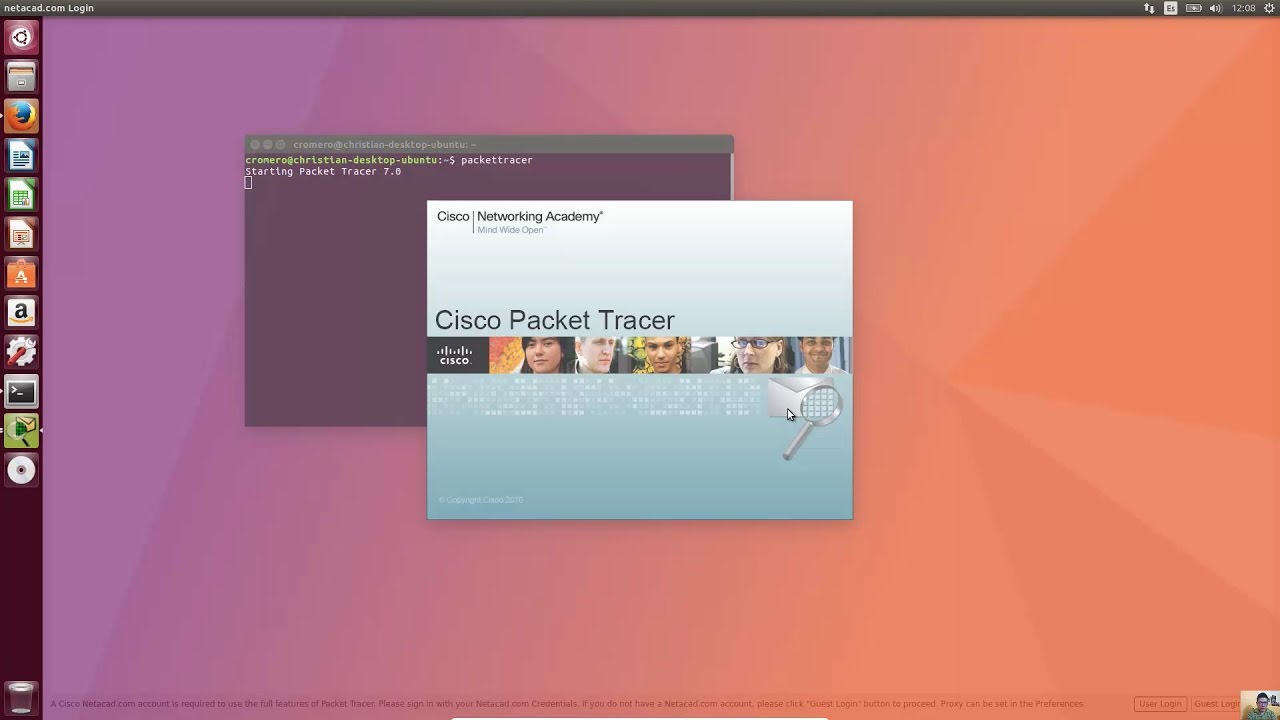Click the 'Cisco Packet Tracer' splash title
This screenshot has height=720, width=1280.
[x=555, y=320]
